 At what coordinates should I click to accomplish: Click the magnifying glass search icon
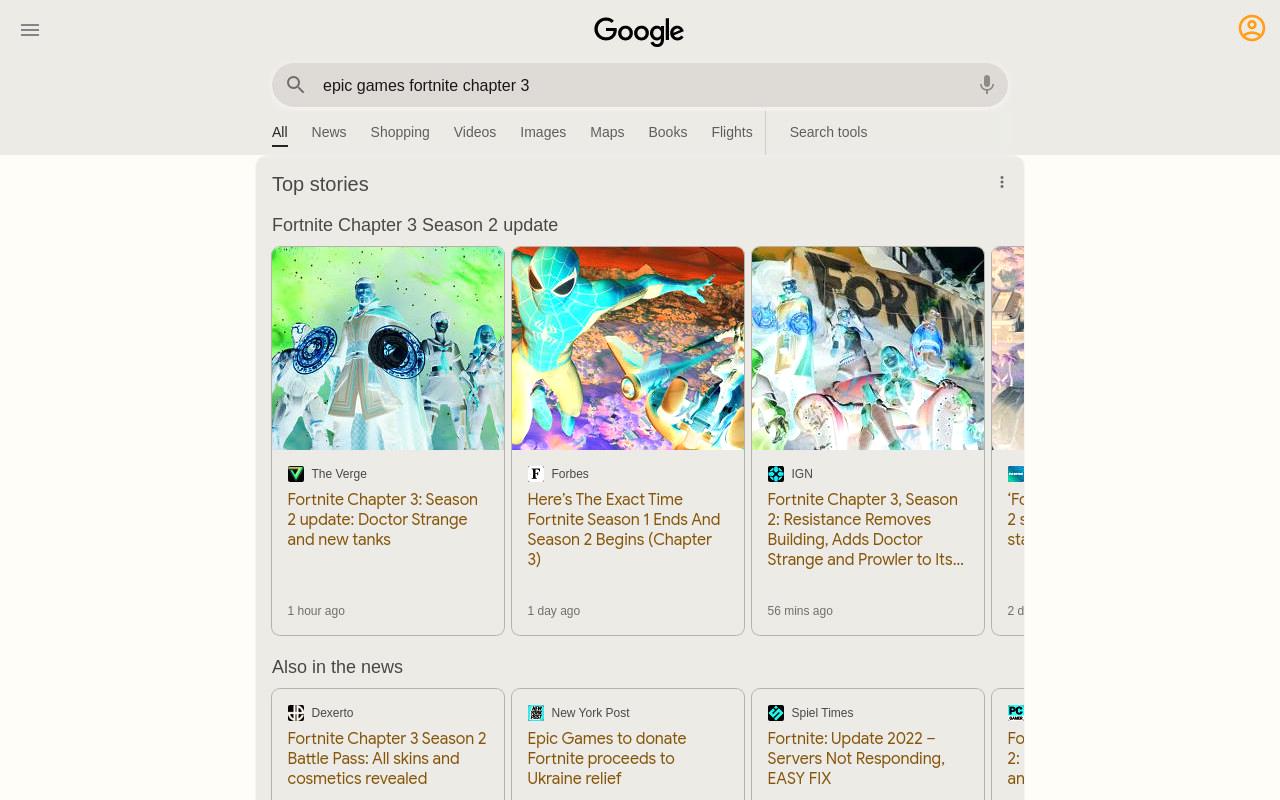click(x=295, y=85)
